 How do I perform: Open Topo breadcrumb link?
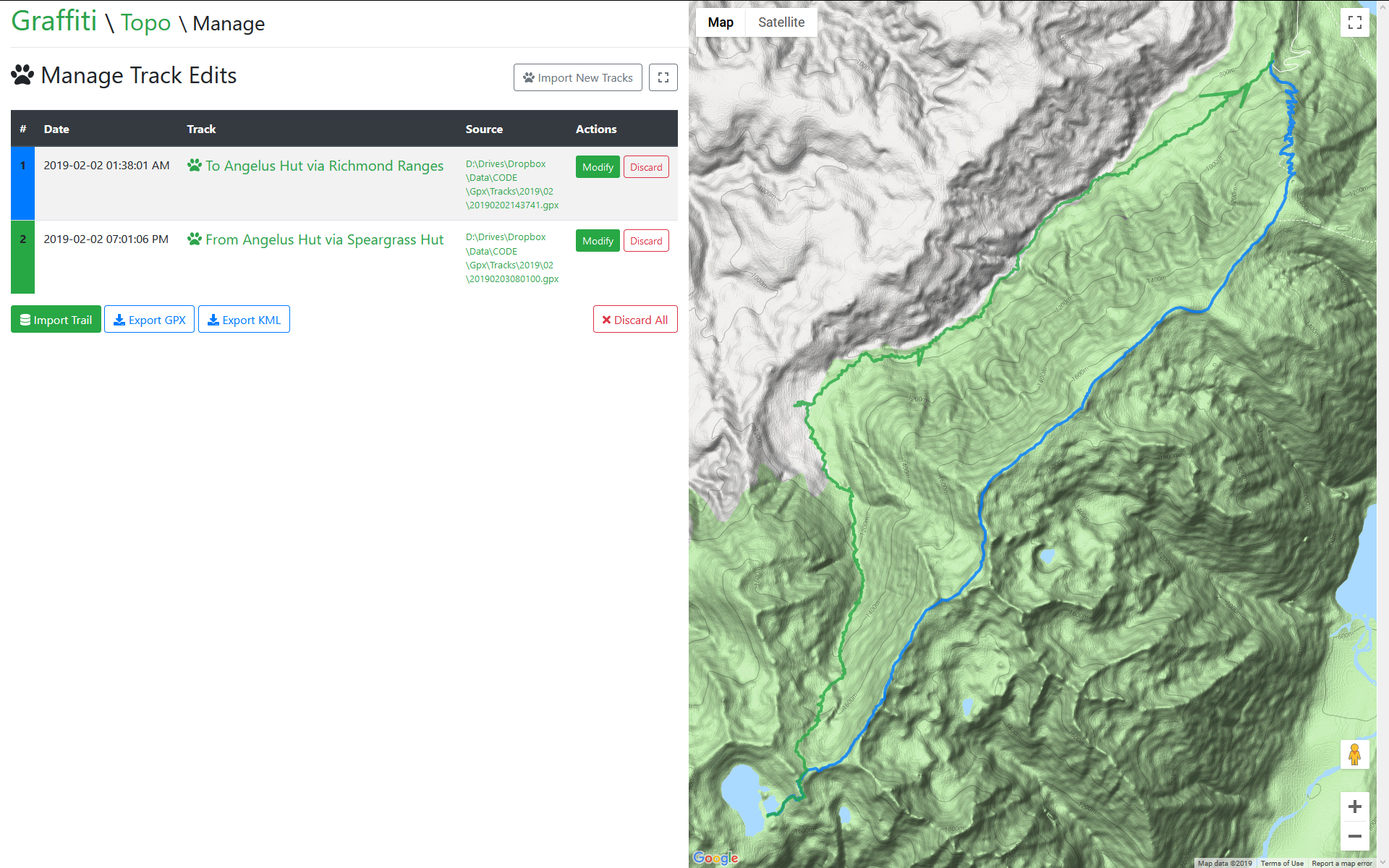click(145, 22)
